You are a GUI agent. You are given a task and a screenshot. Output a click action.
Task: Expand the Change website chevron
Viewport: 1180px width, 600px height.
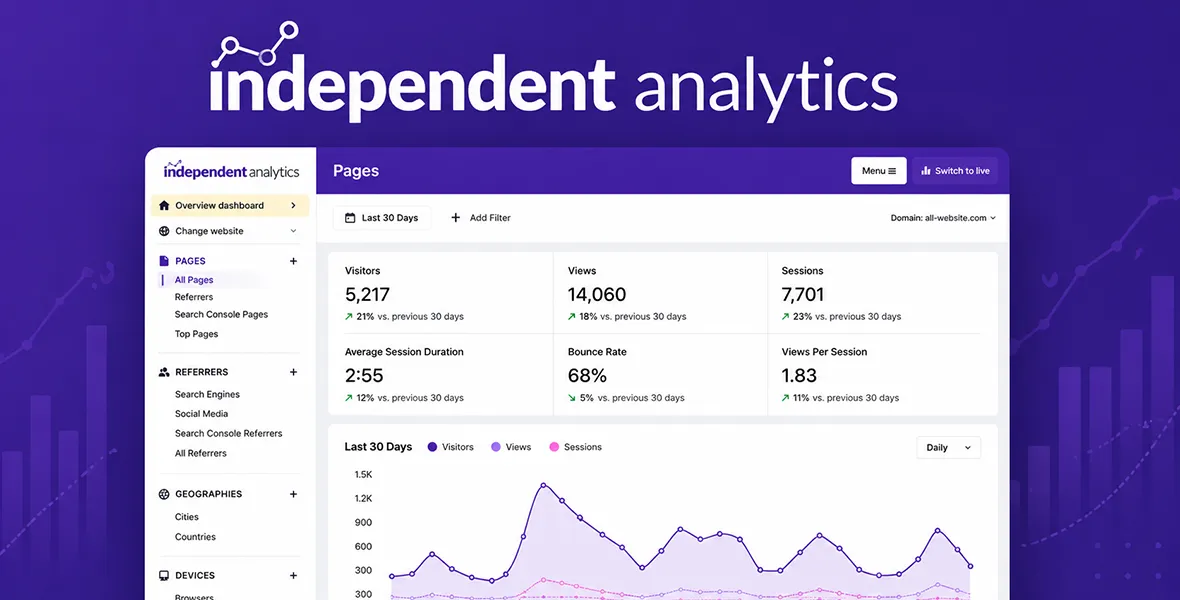tap(293, 231)
